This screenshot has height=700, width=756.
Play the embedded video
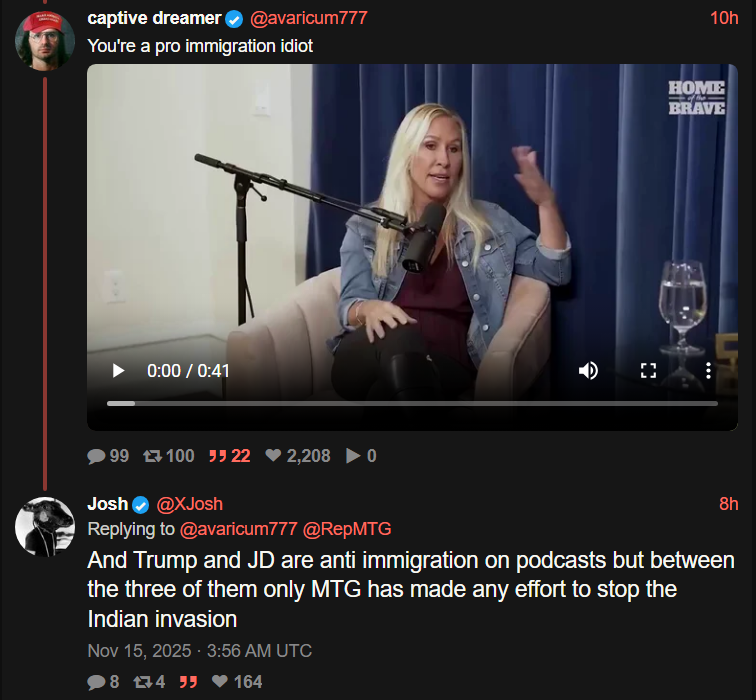[x=118, y=371]
